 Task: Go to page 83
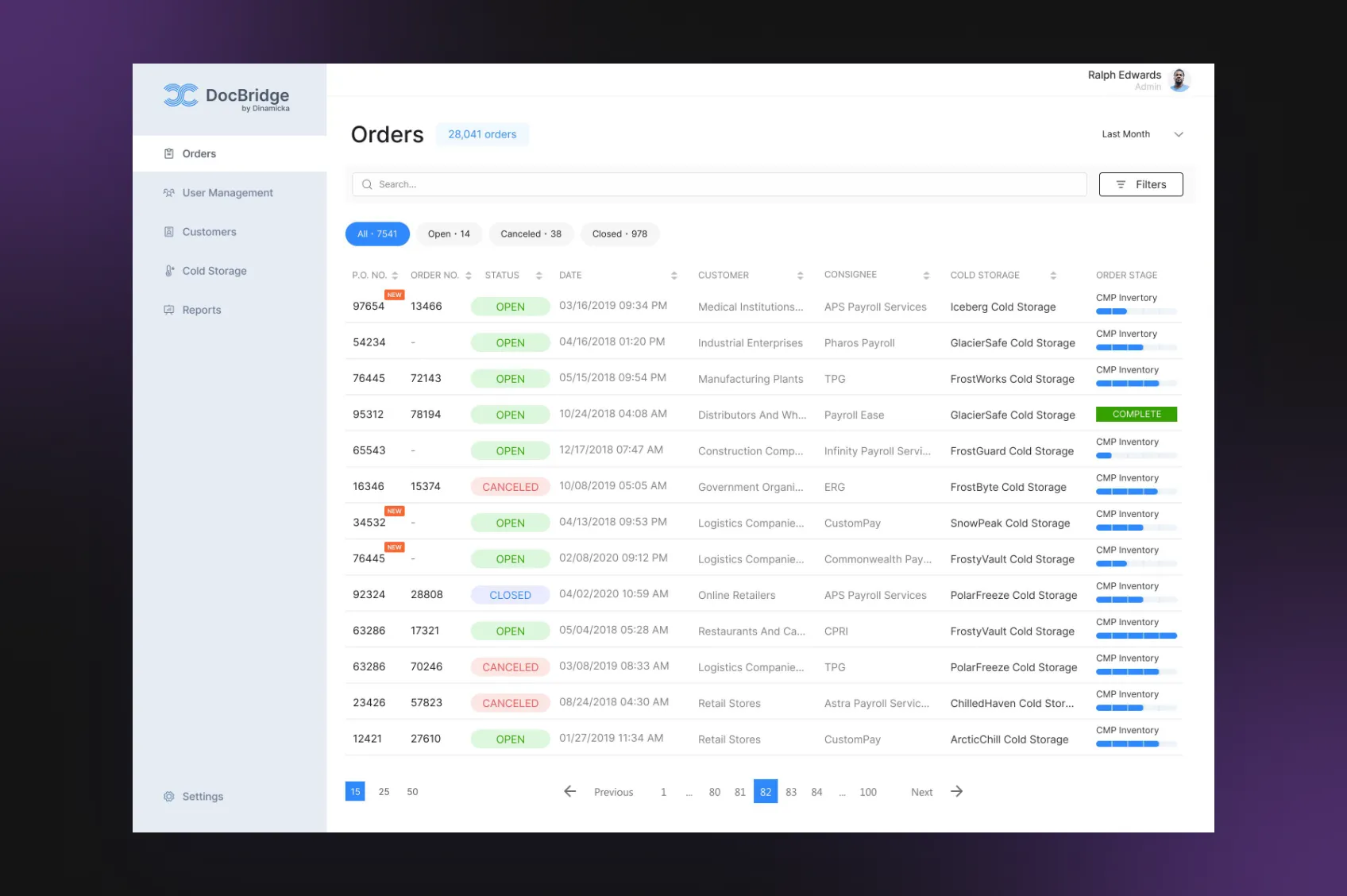(x=791, y=792)
